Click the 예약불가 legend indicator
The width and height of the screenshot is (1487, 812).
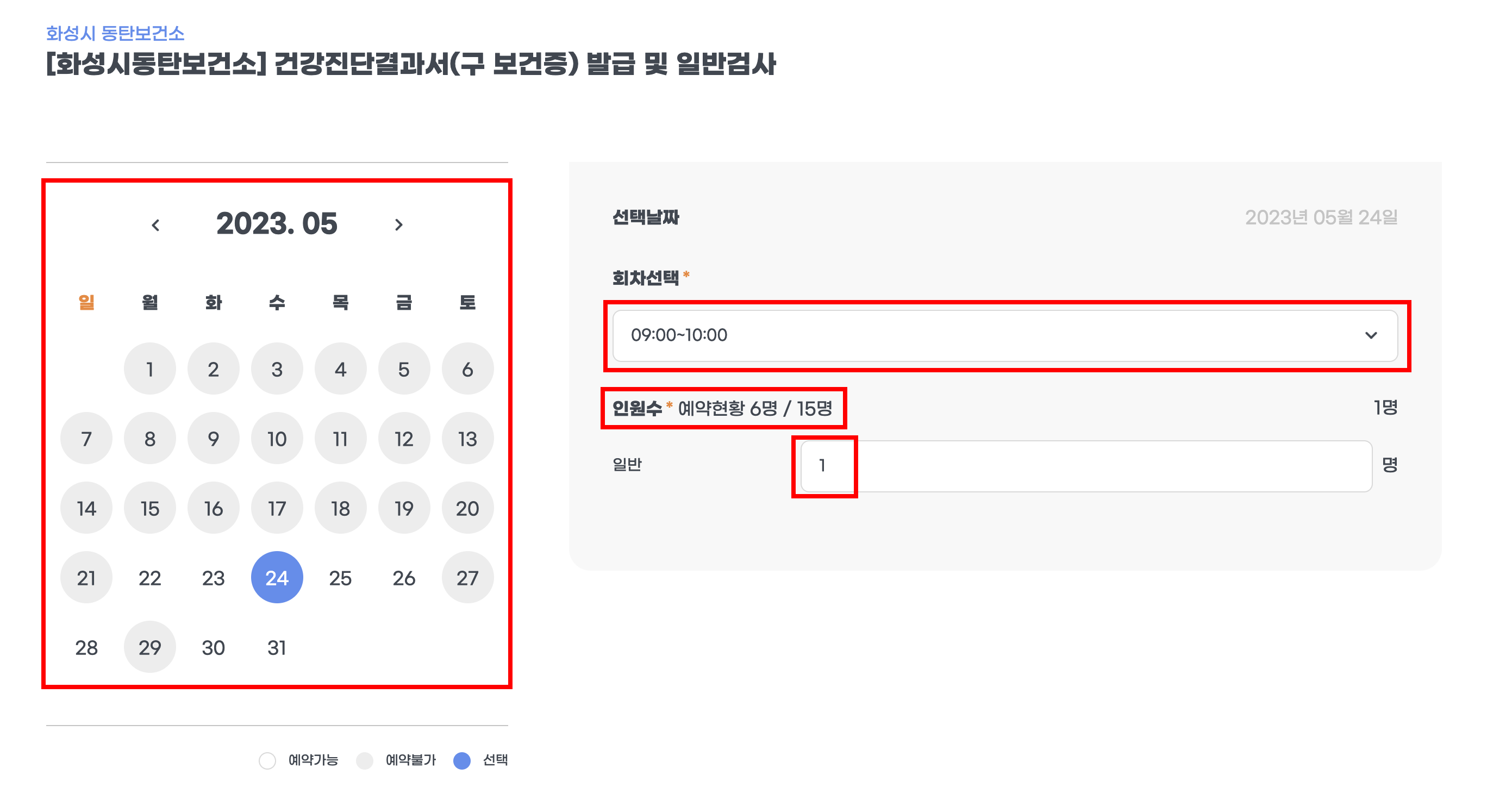point(365,760)
